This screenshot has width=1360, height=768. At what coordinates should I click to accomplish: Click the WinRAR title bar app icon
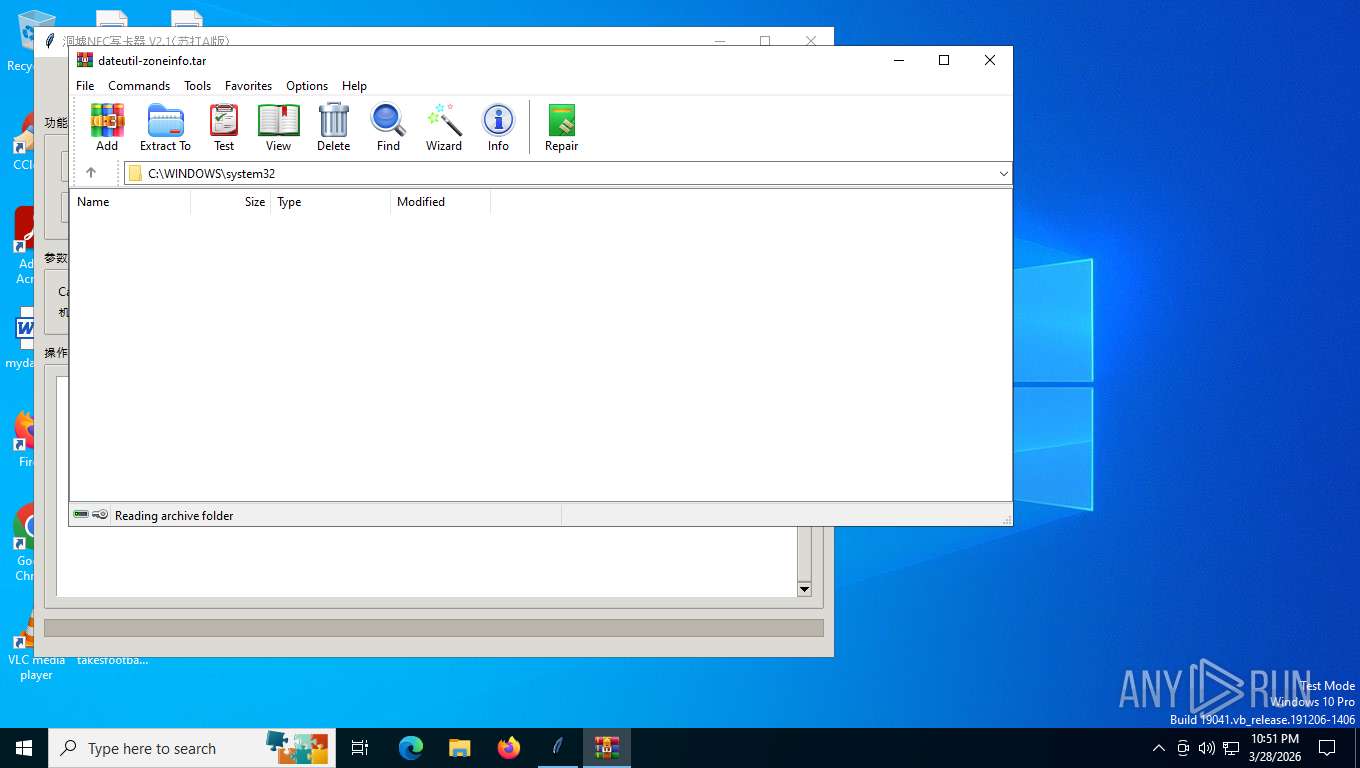point(85,60)
